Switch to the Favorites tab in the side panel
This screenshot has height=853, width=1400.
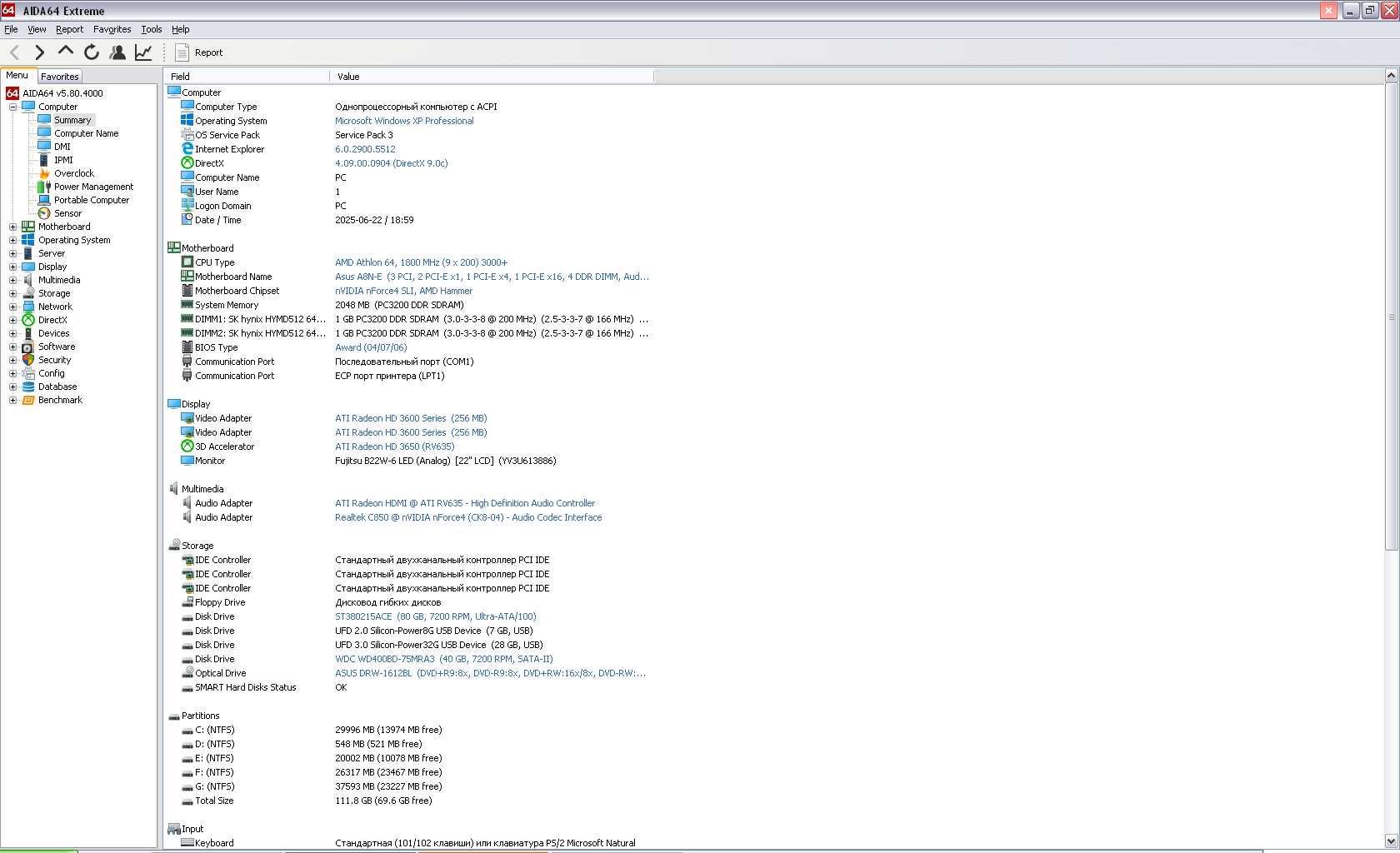pyautogui.click(x=59, y=76)
